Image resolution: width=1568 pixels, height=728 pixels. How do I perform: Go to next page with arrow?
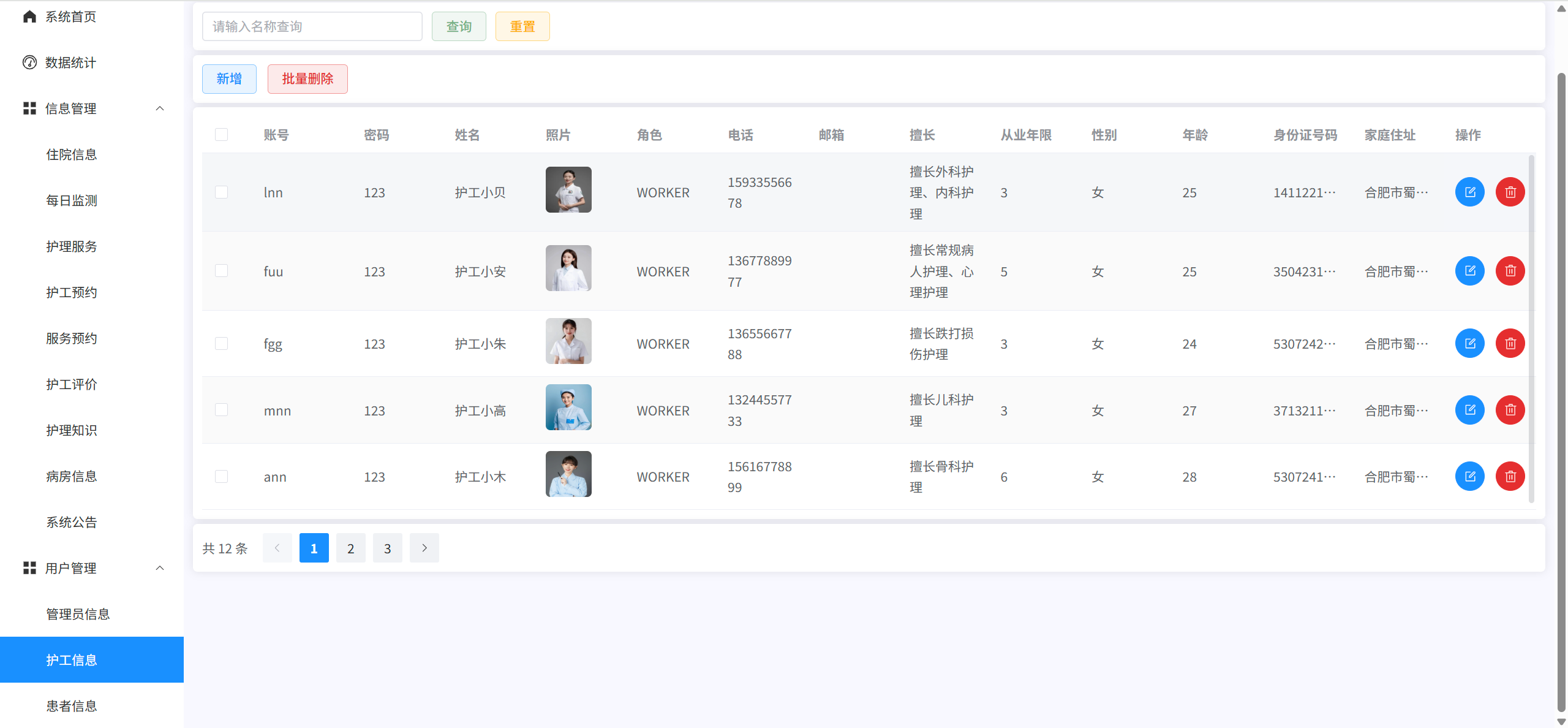pyautogui.click(x=424, y=548)
